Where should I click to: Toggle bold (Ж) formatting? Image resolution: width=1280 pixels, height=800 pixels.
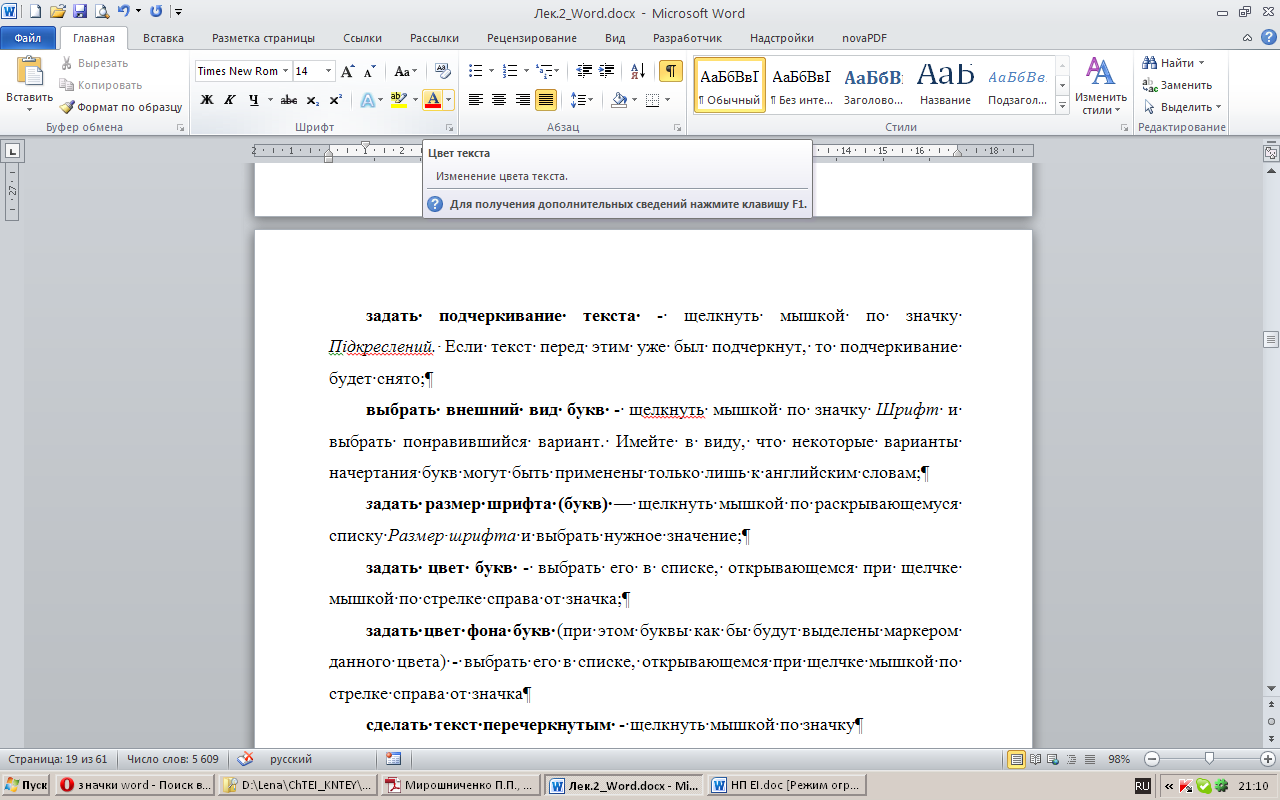[207, 100]
